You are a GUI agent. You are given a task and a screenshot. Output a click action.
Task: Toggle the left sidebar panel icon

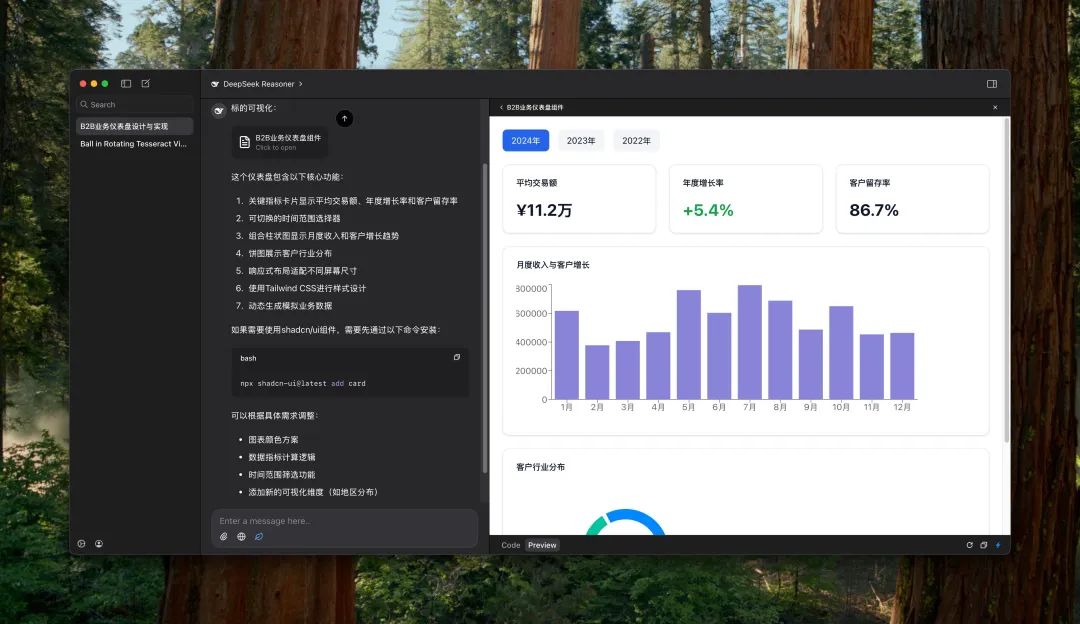126,84
